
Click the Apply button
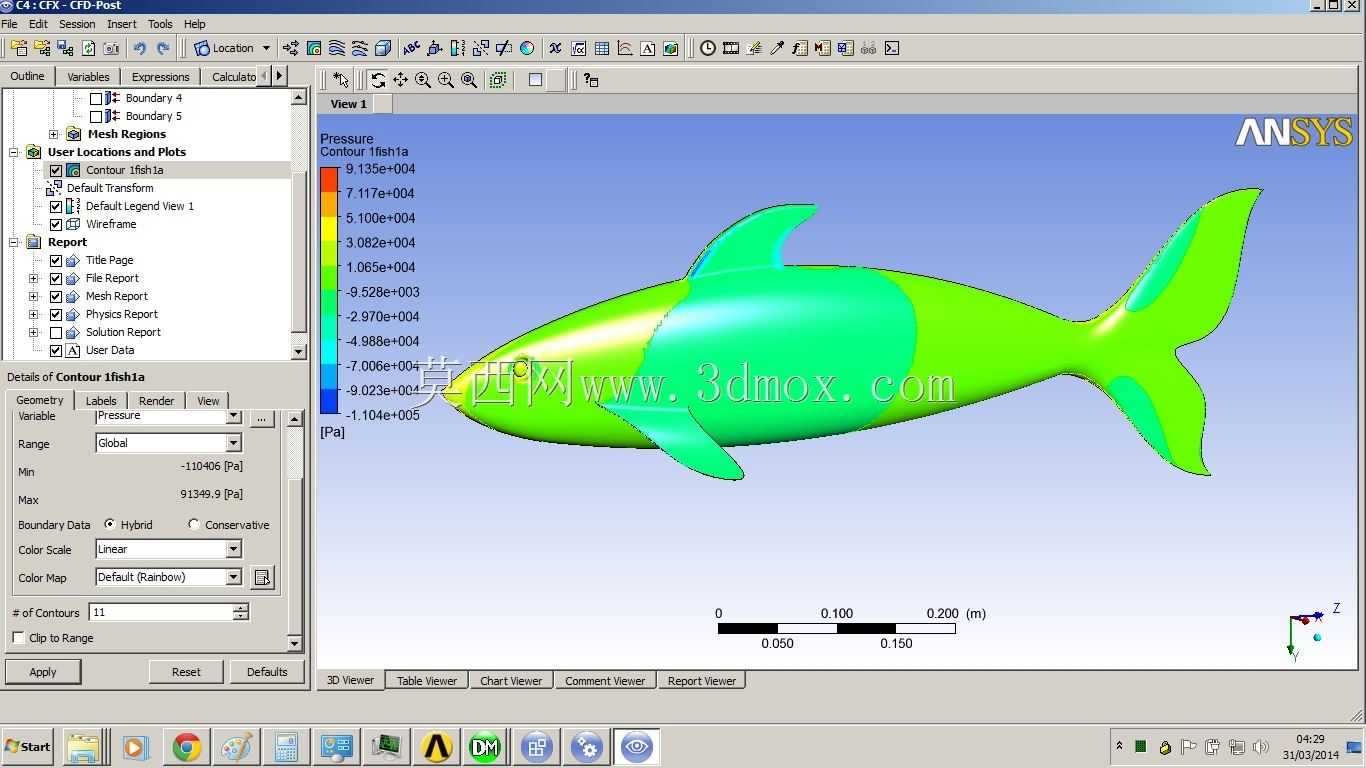(43, 672)
